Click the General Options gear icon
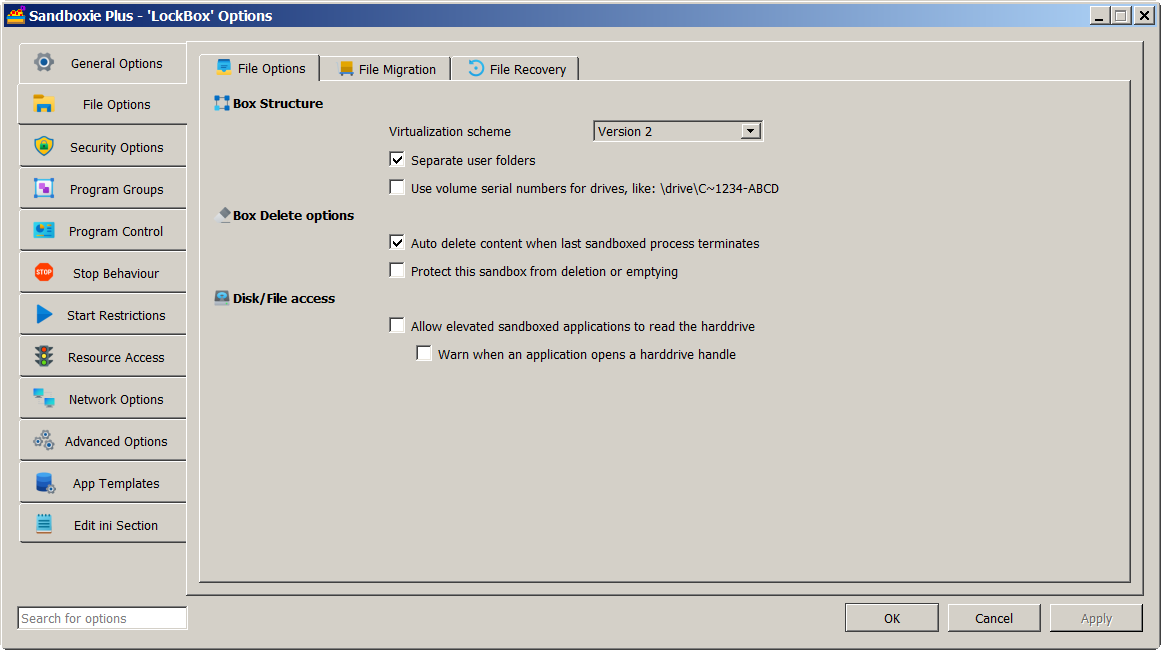The height and width of the screenshot is (650, 1161). pos(44,63)
